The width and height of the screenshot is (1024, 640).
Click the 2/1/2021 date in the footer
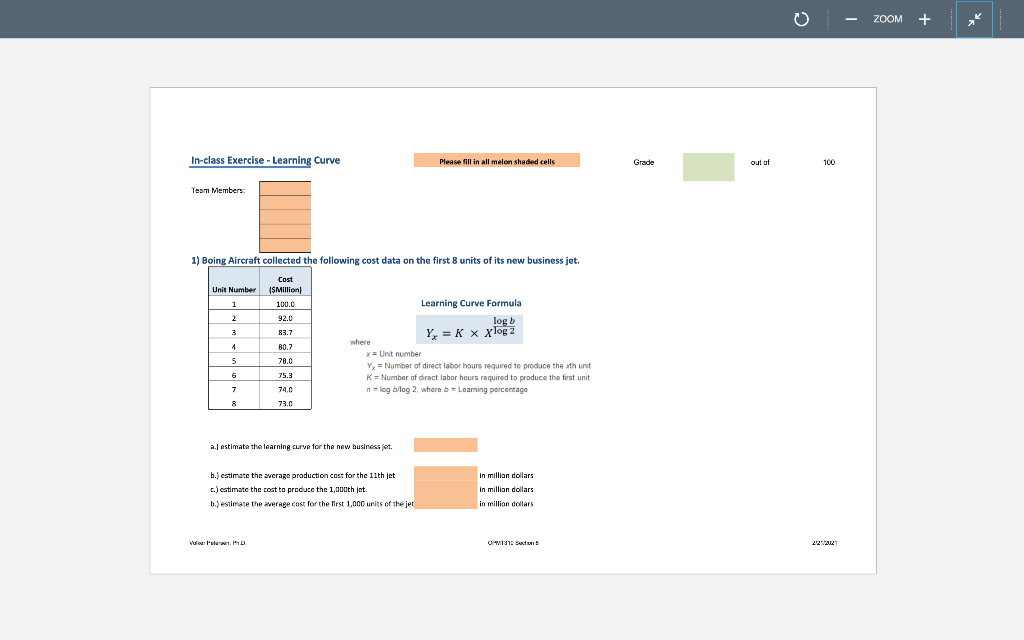pos(823,541)
